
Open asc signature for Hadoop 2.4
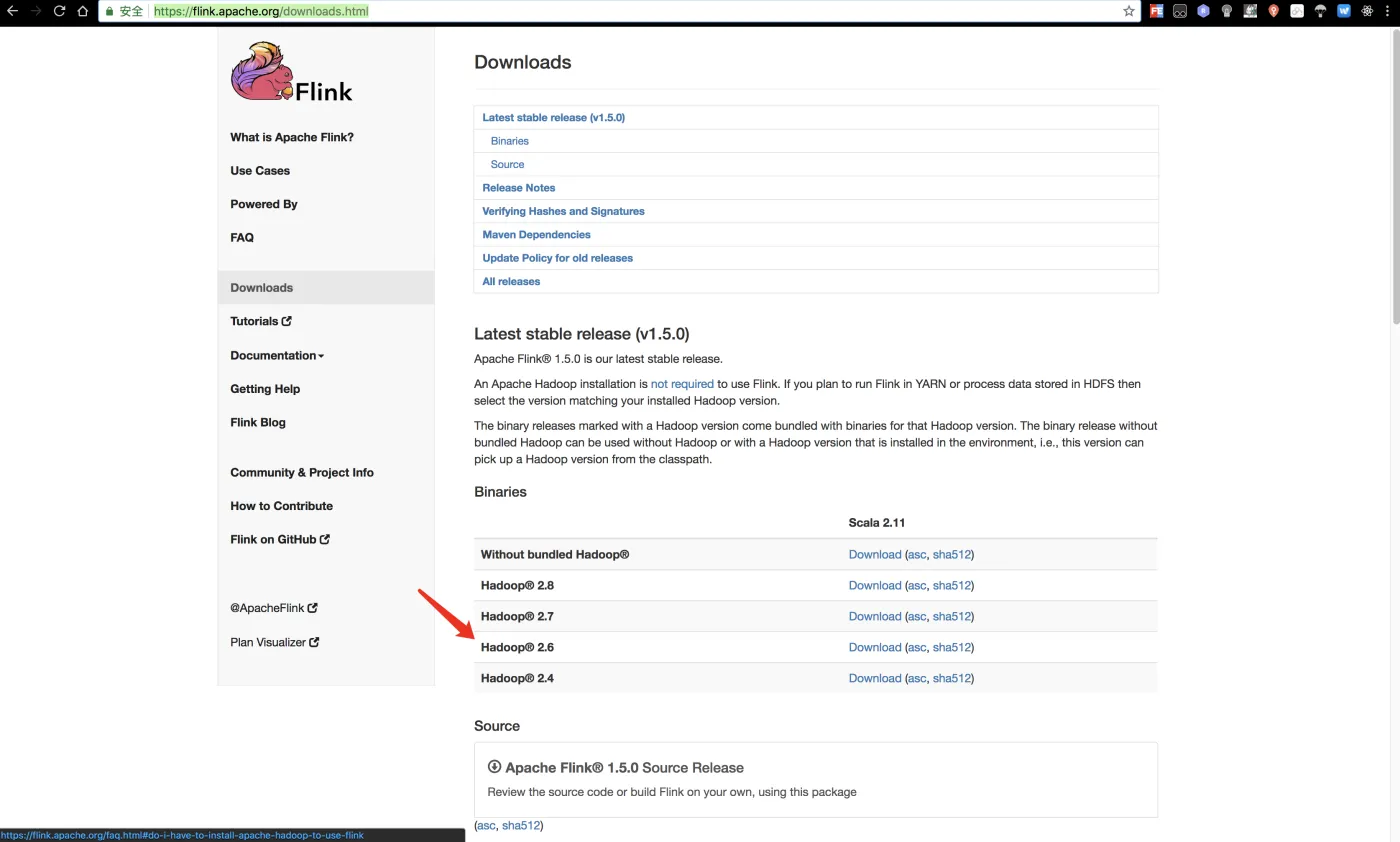coord(917,678)
